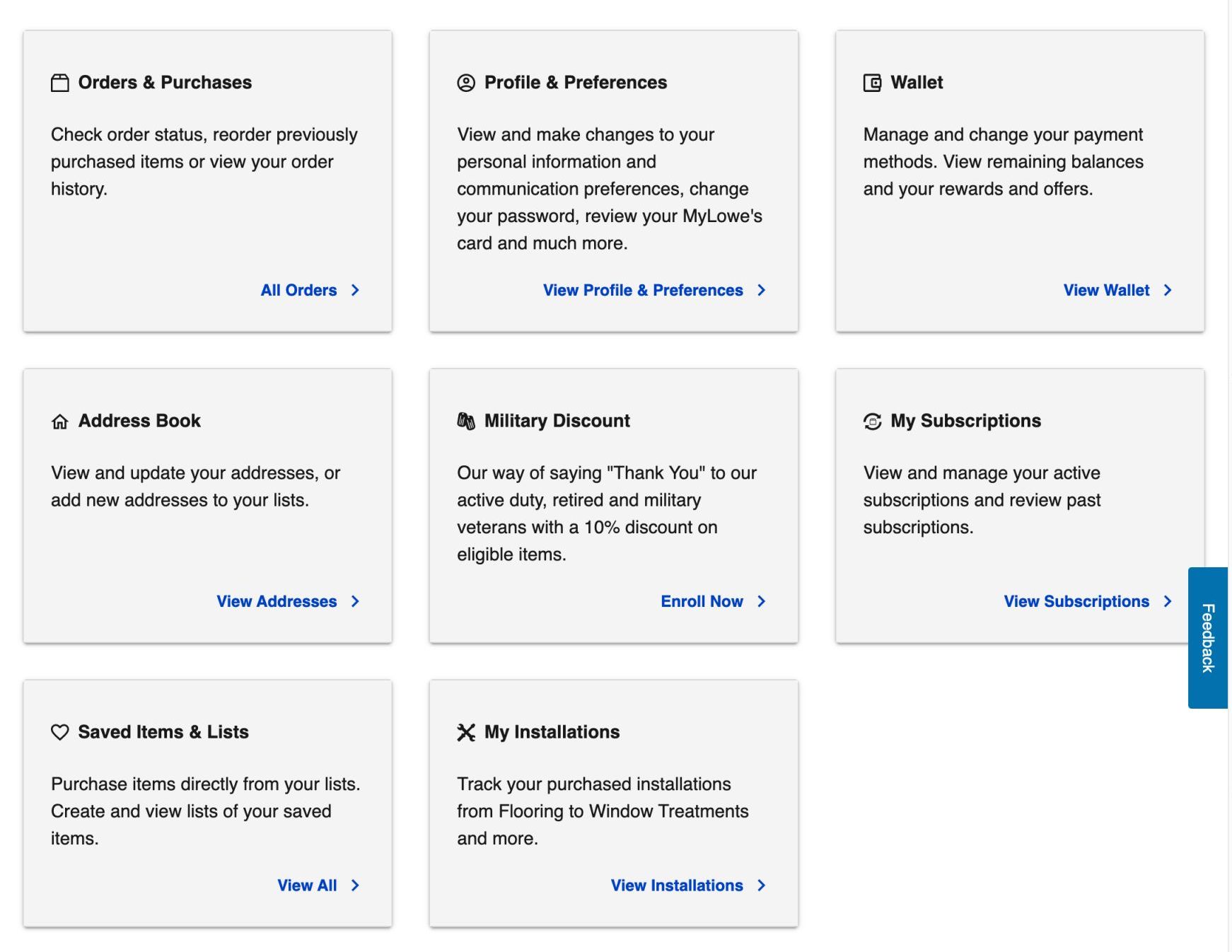
Task: Click the Profile & Preferences person icon
Action: pos(466,83)
